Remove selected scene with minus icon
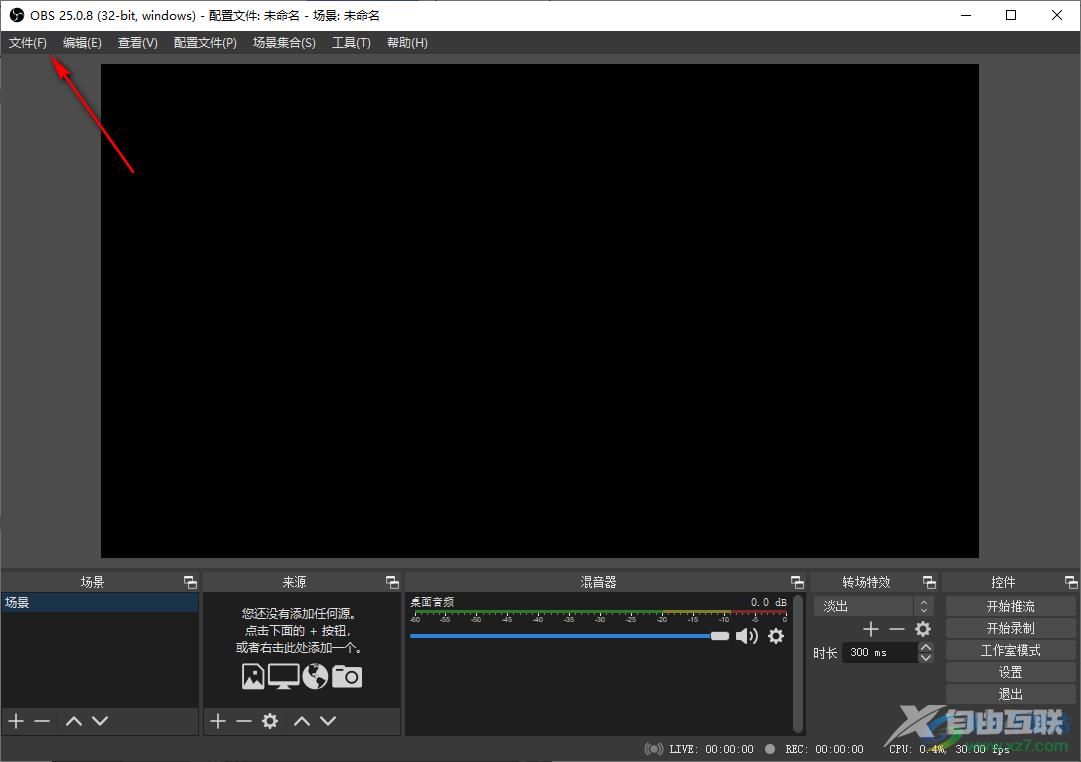This screenshot has height=762, width=1081. click(x=42, y=721)
